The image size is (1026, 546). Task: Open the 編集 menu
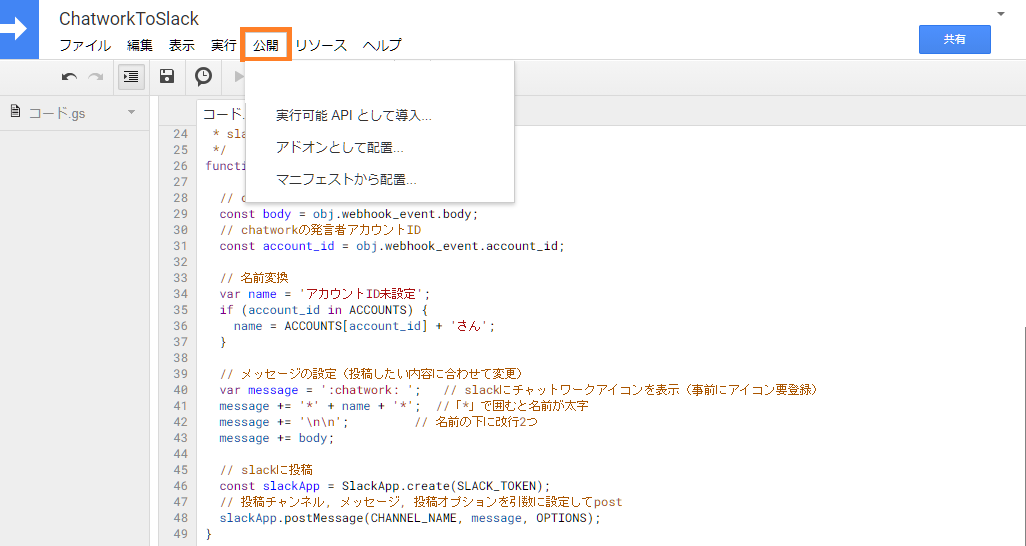(139, 45)
